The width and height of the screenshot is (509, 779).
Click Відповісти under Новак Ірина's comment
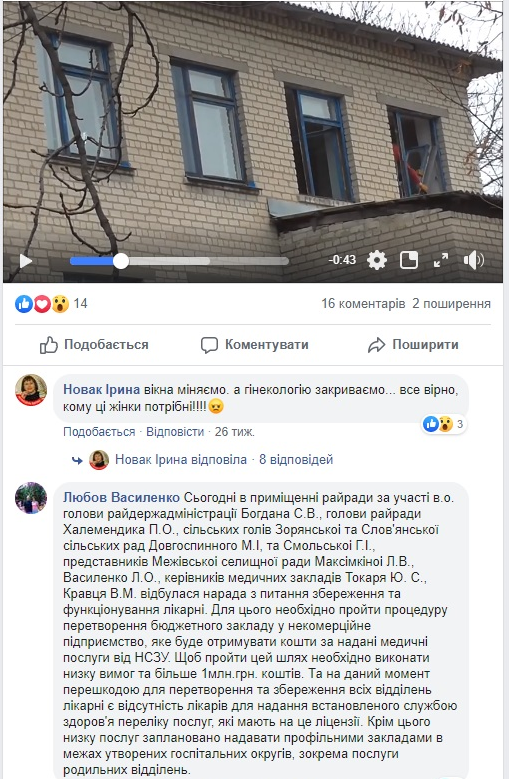[x=175, y=432]
